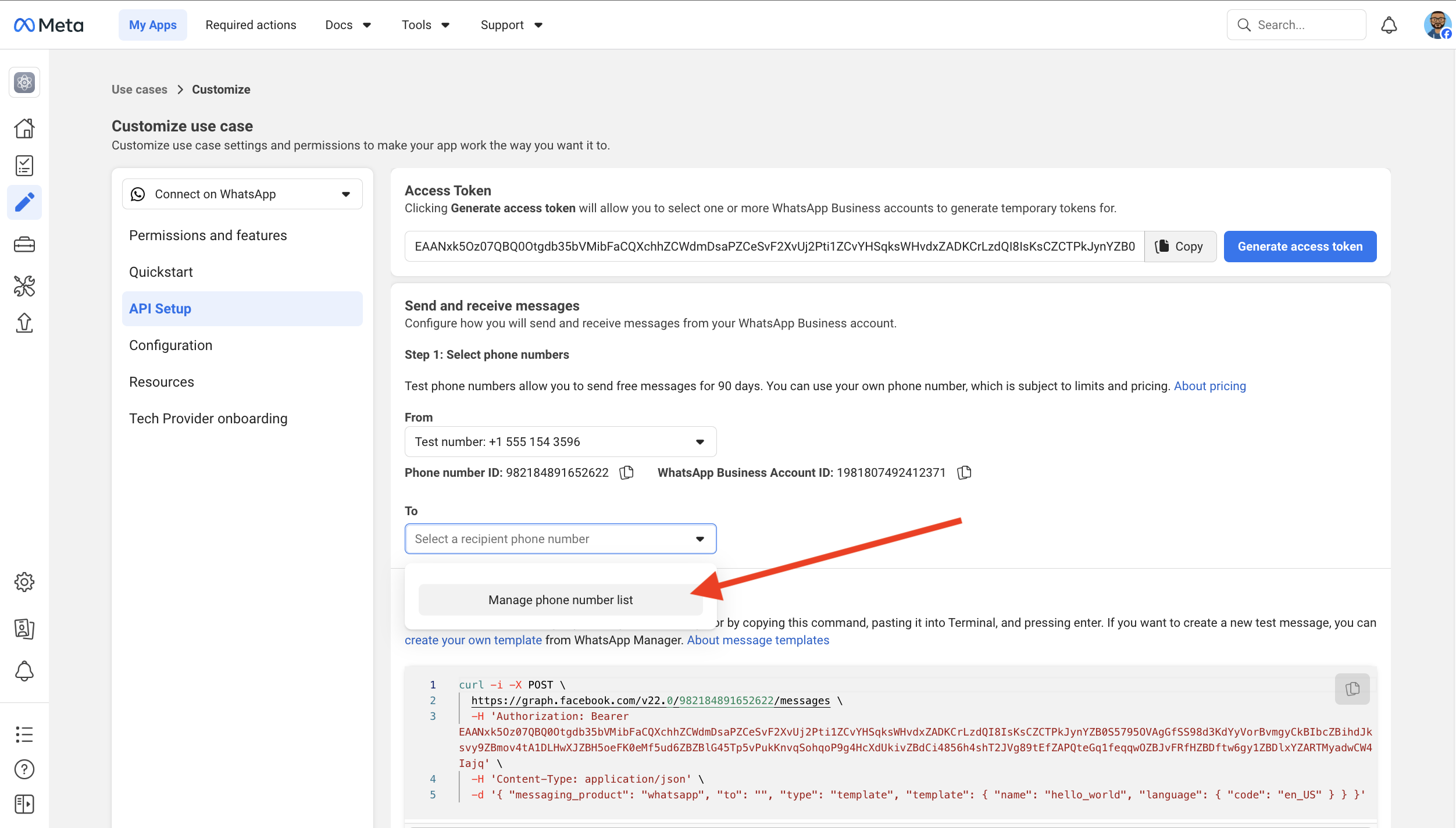Click the briefcase icon in left sidebar
The width and height of the screenshot is (1456, 828).
point(24,245)
